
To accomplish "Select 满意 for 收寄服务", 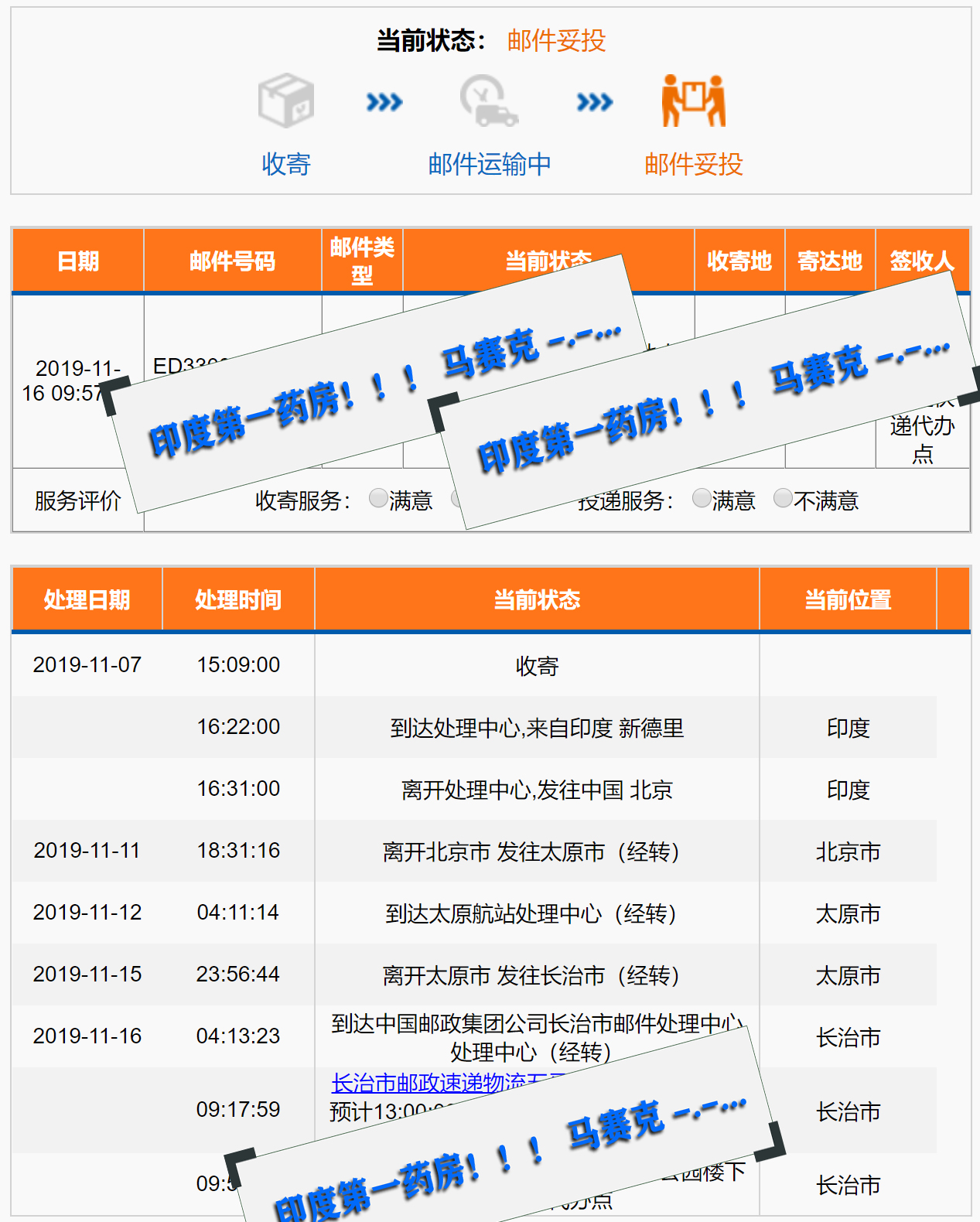I will (378, 499).
